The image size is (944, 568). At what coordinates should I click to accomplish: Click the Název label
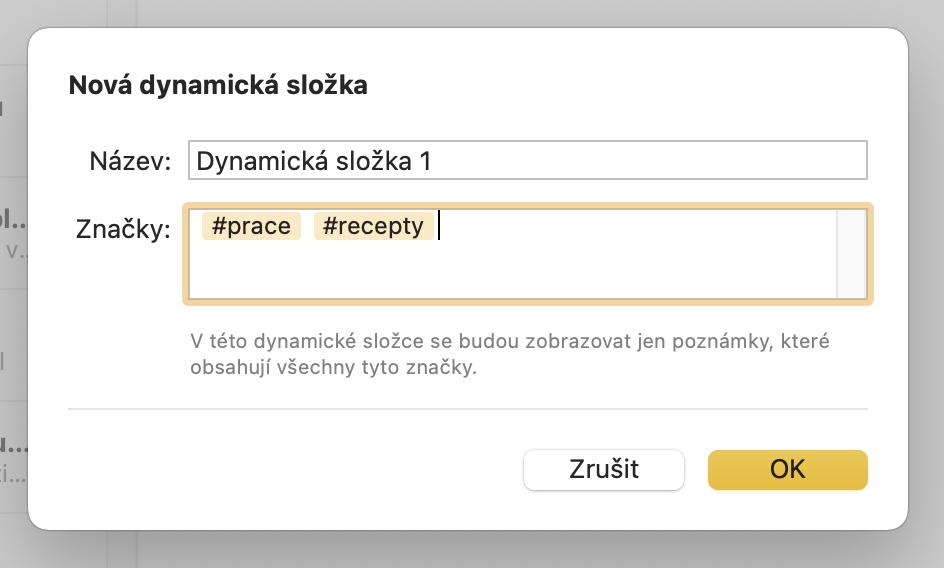coord(130,161)
